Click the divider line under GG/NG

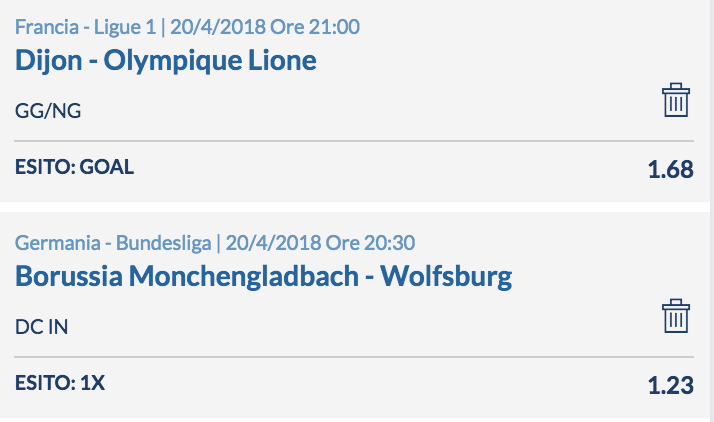pyautogui.click(x=354, y=141)
